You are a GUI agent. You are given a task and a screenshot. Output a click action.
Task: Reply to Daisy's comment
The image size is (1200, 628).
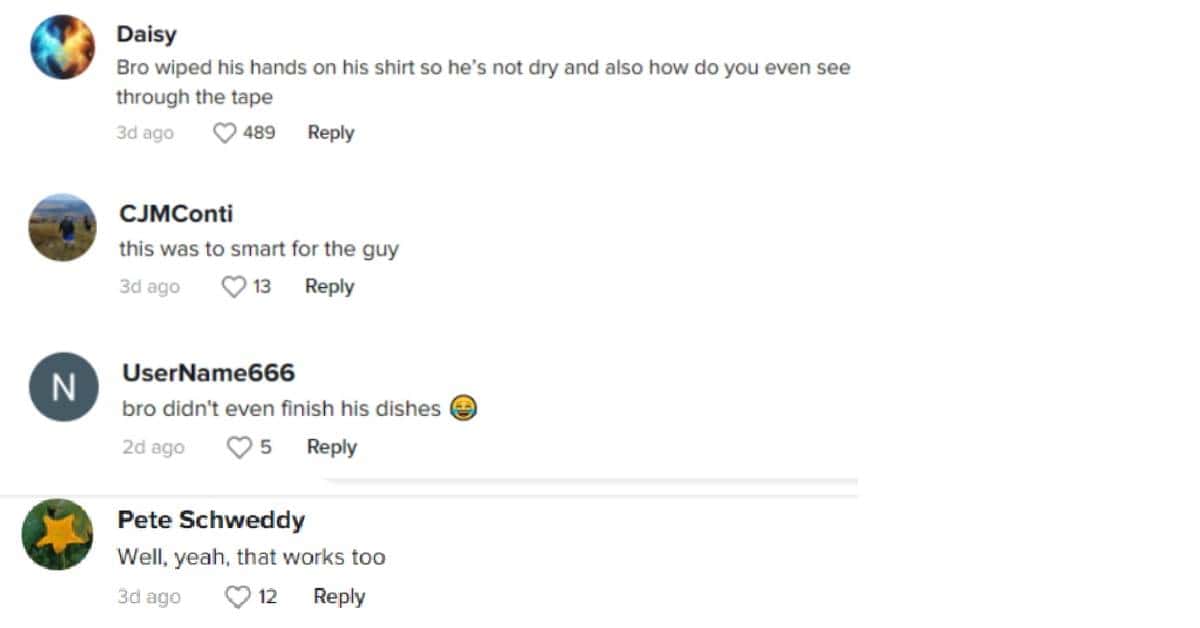[330, 132]
